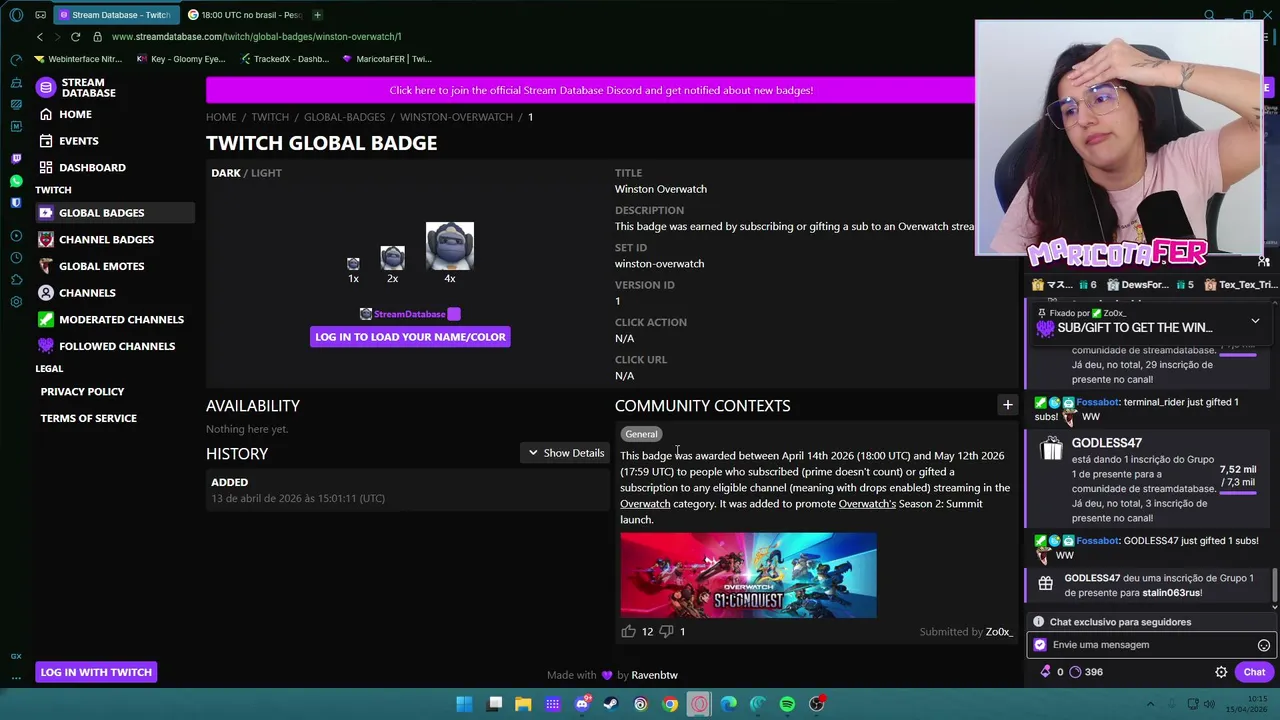Open the Overwatch S1 Conquest image
The image size is (1280, 720).
[x=748, y=575]
